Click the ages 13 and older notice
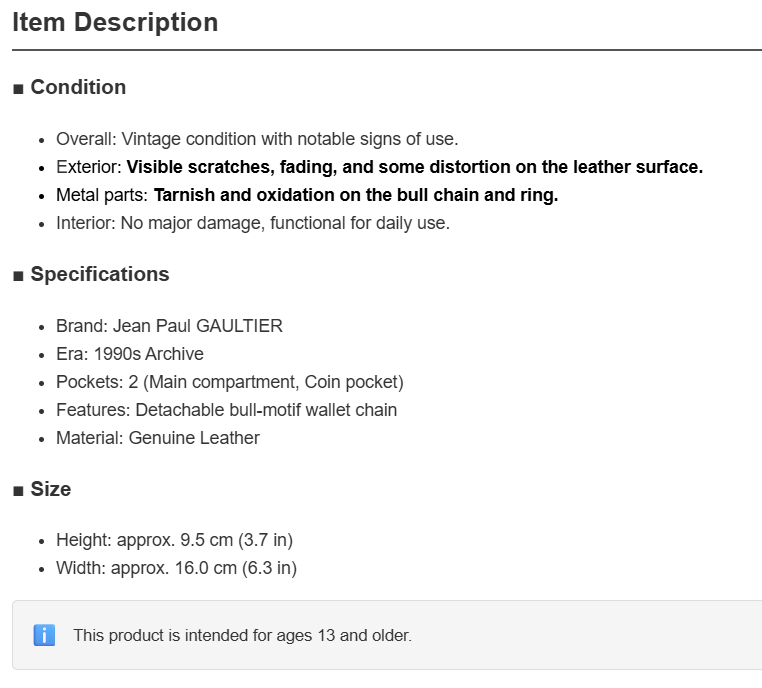Image resolution: width=762 pixels, height=688 pixels. [242, 636]
